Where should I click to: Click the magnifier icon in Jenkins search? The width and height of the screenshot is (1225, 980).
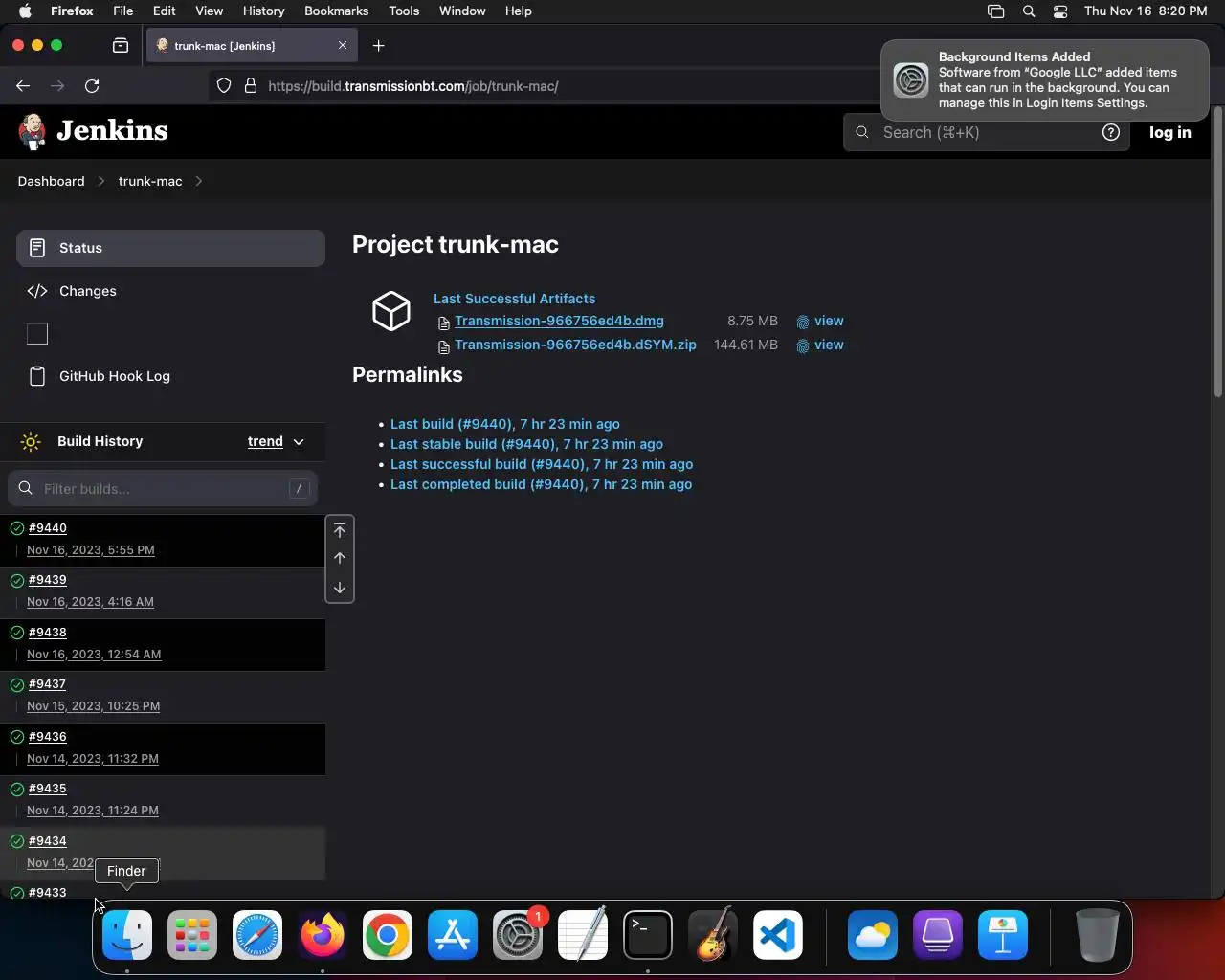pyautogui.click(x=862, y=133)
